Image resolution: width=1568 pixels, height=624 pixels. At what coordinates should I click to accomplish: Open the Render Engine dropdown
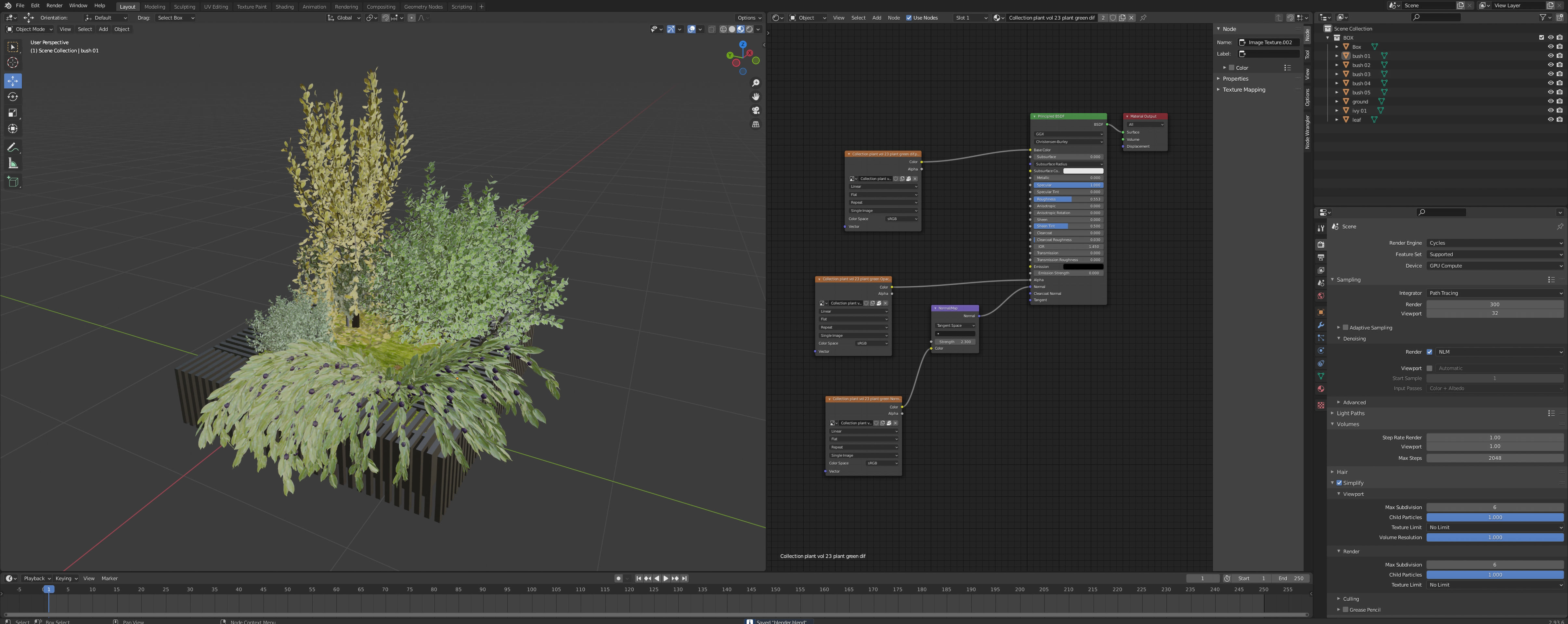tap(1495, 243)
